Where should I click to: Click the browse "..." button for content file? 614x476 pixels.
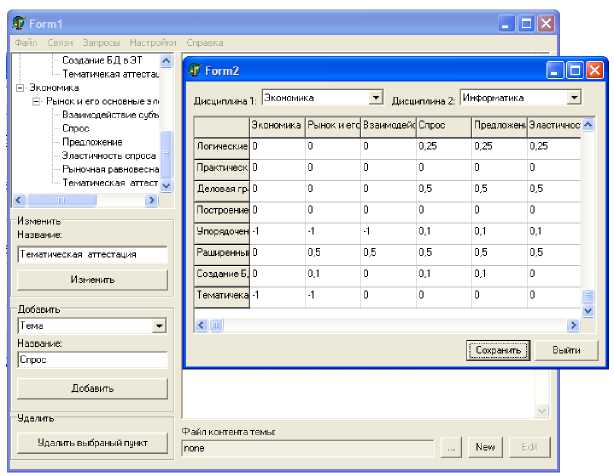(451, 448)
